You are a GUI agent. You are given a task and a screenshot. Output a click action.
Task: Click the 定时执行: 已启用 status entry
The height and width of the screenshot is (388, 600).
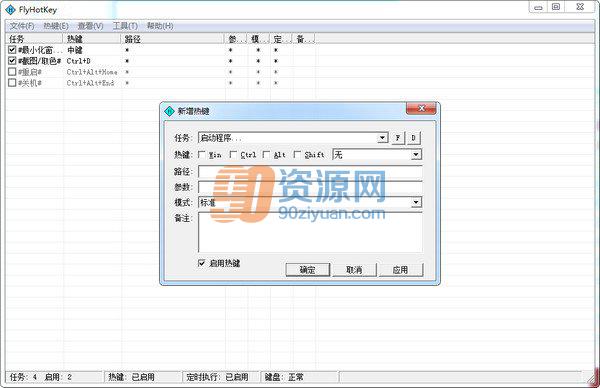point(221,377)
